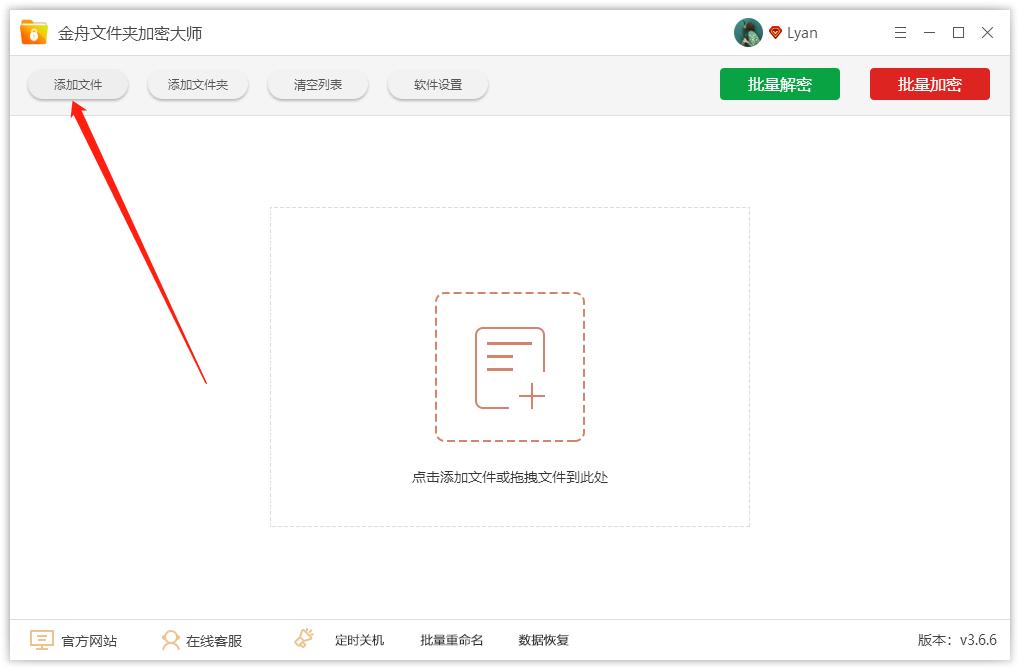Open the 数据恢复 tool
This screenshot has width=1020, height=670.
point(543,640)
